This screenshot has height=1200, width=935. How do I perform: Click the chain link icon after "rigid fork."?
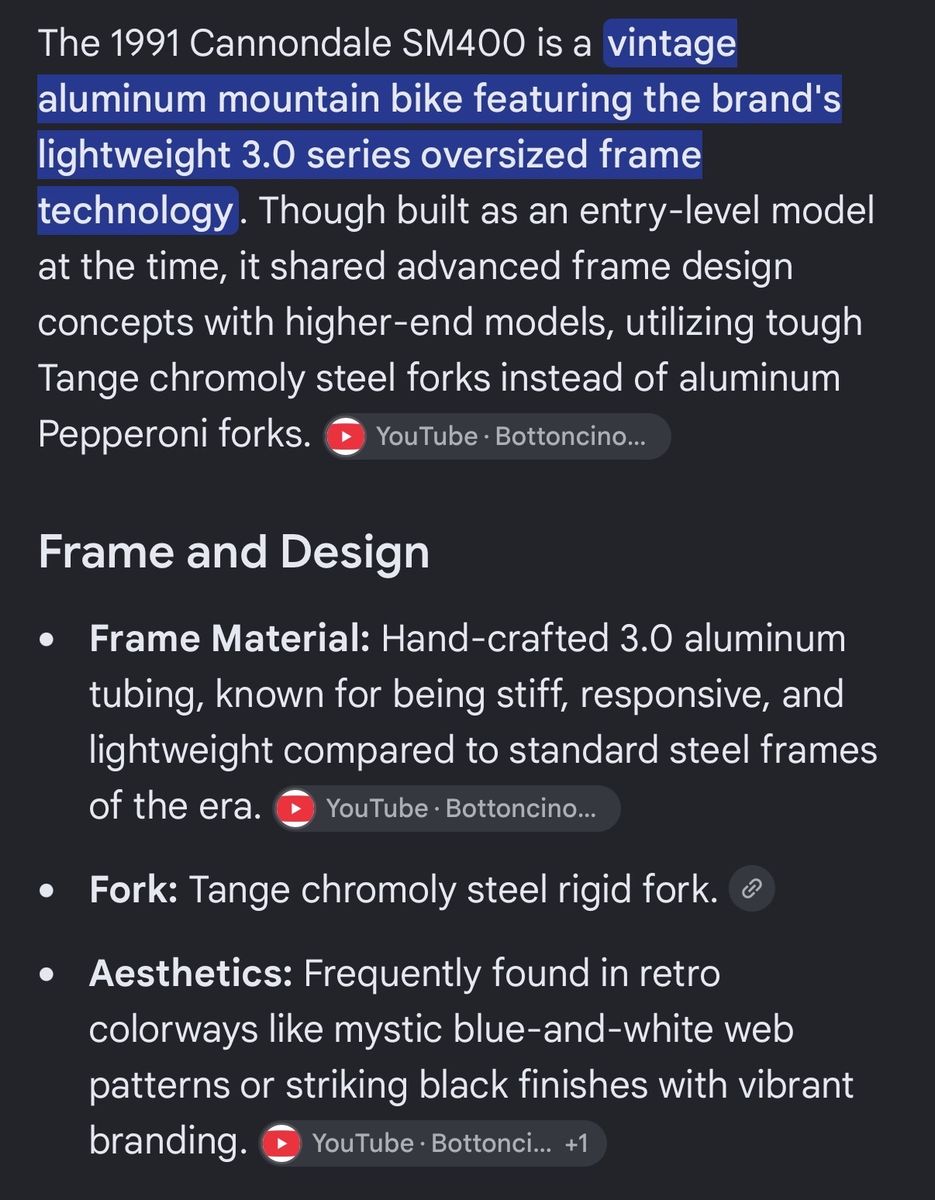751,888
